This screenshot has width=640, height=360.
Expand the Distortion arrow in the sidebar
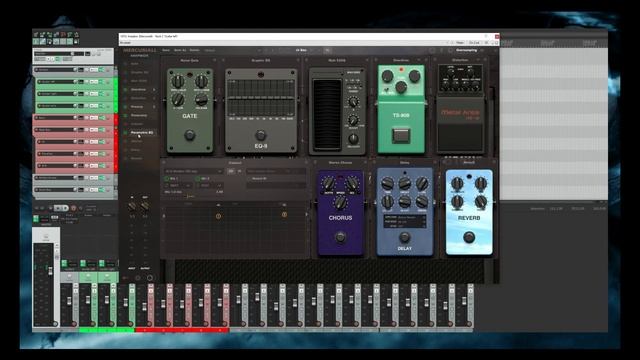(x=154, y=98)
